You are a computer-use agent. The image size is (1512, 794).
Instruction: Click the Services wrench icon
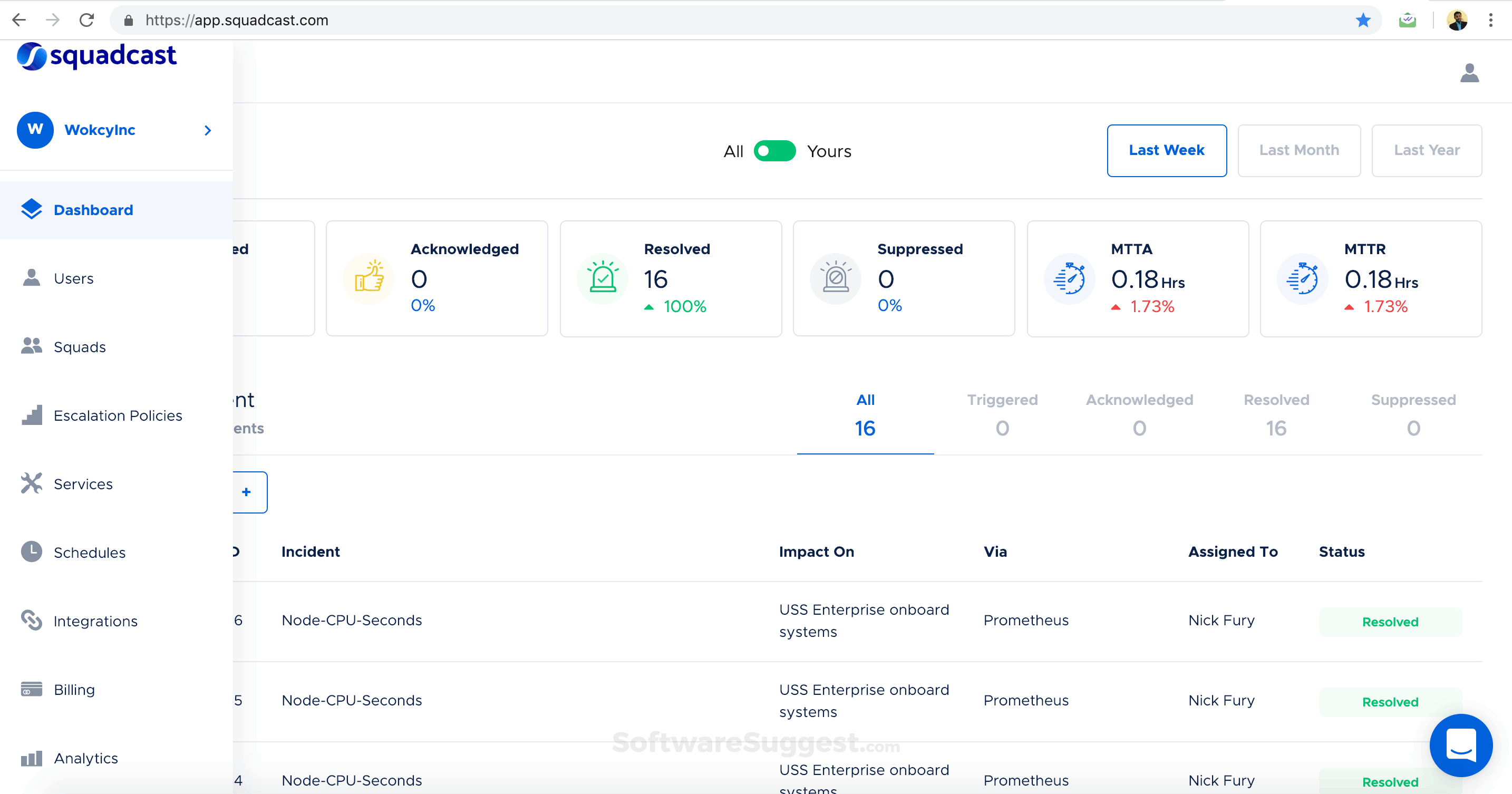click(31, 483)
